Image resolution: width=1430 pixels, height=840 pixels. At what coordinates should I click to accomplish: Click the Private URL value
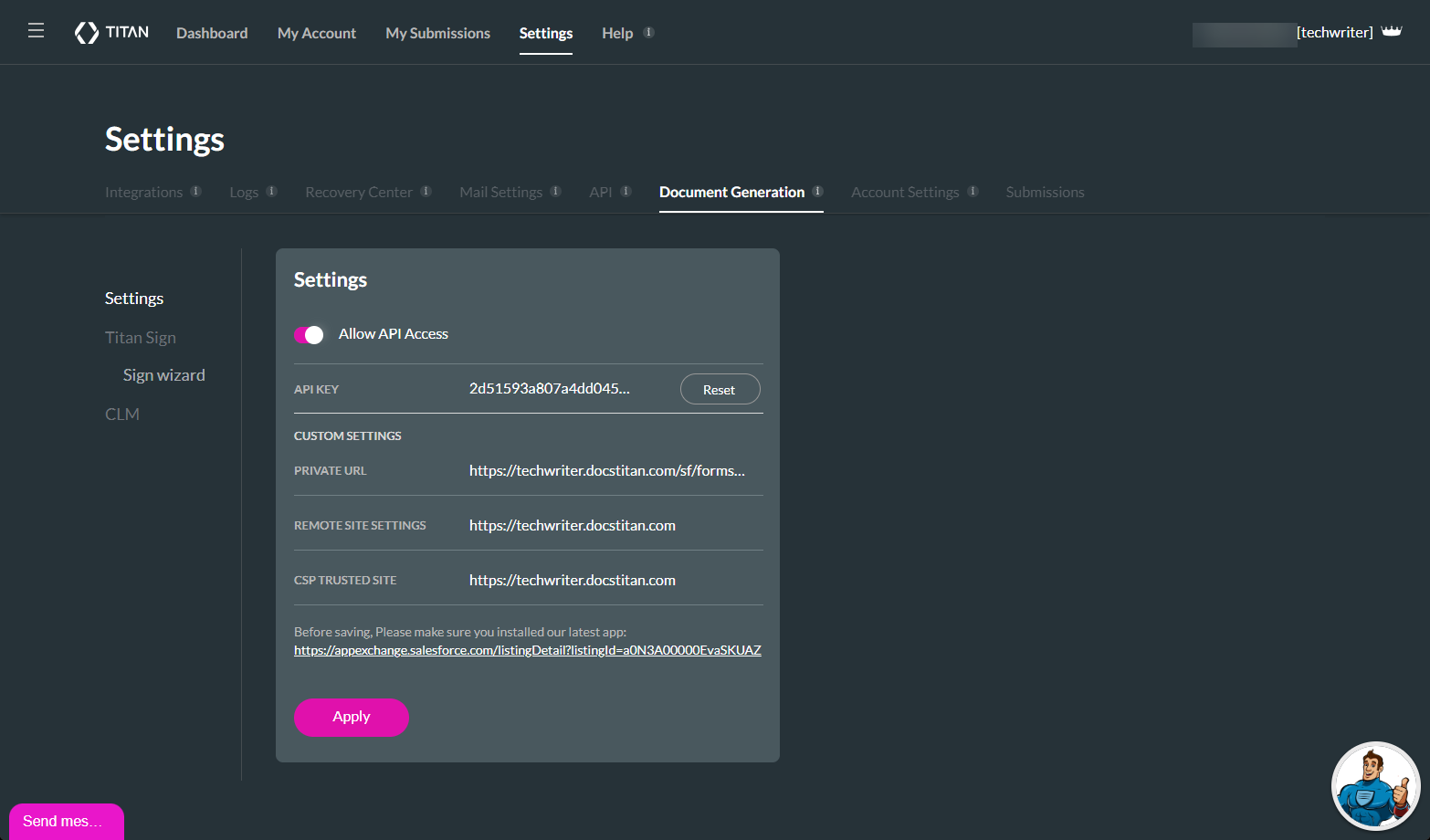tap(607, 470)
